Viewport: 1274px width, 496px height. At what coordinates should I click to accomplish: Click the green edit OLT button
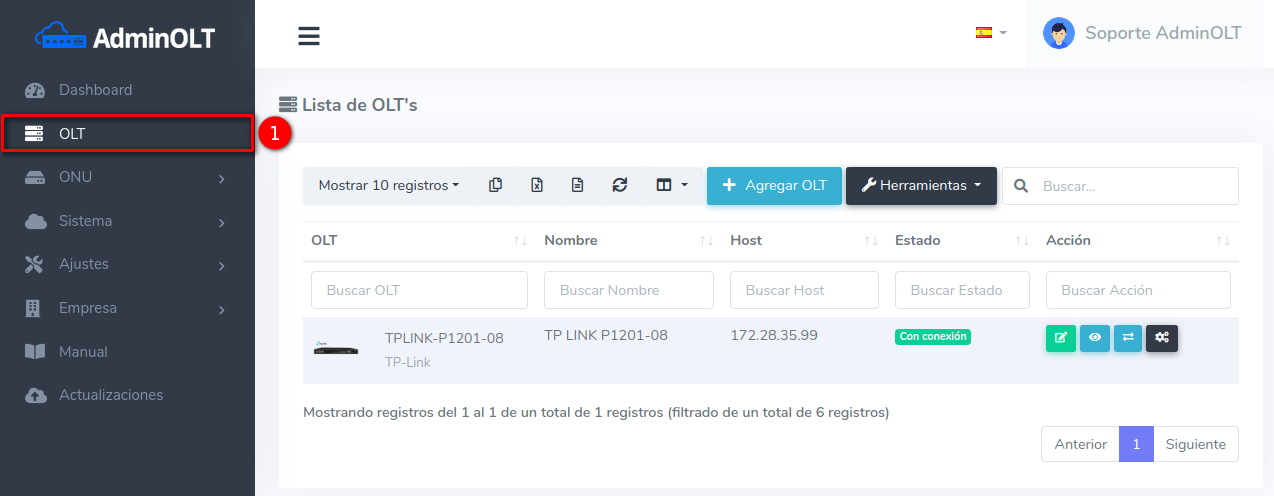pos(1060,338)
